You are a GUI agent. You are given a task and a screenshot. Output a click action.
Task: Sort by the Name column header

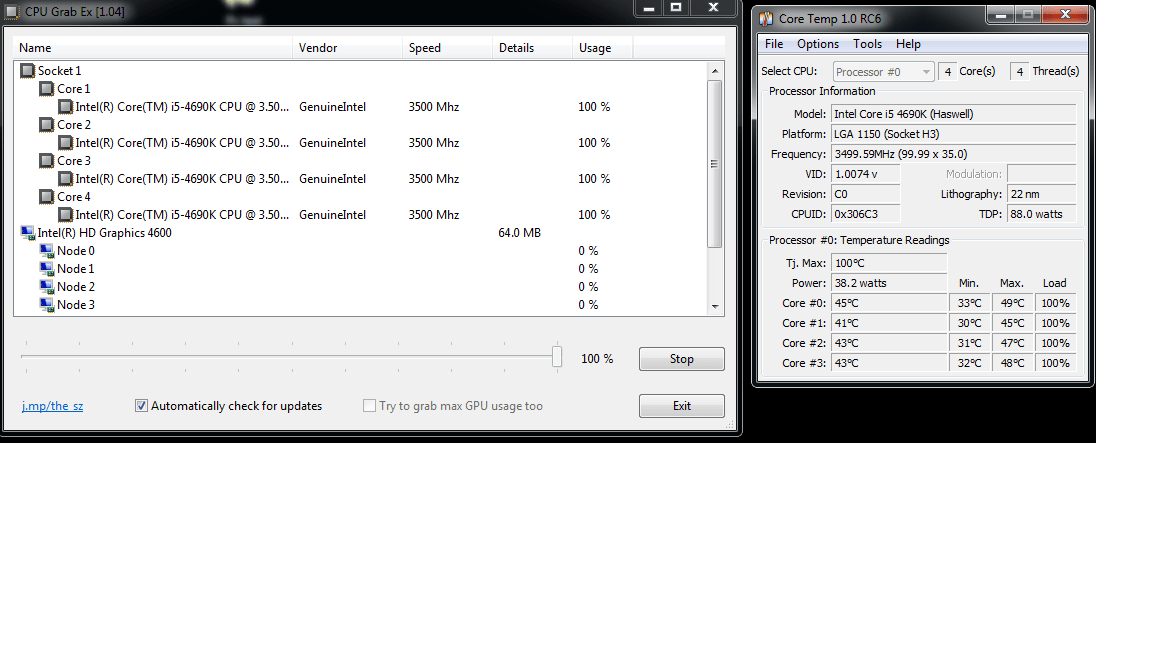[x=153, y=48]
